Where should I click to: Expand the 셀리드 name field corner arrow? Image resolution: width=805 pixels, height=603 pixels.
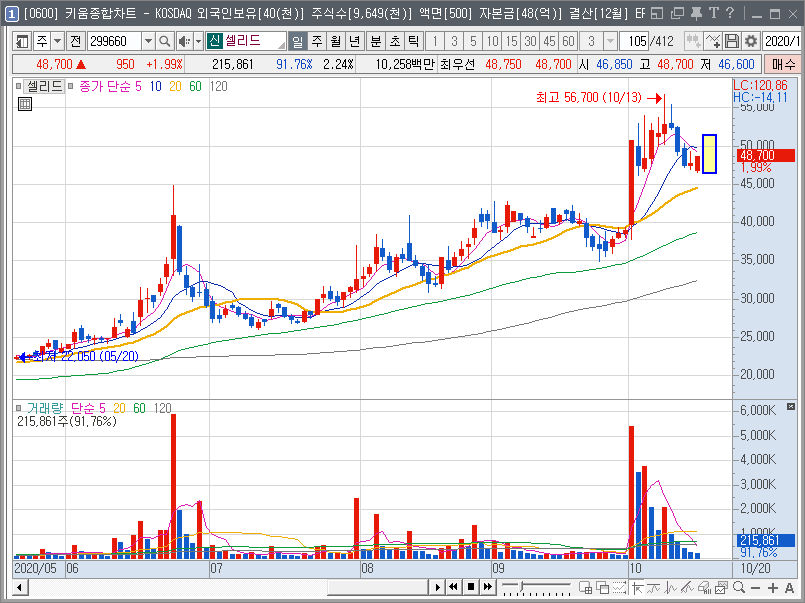coord(281,45)
